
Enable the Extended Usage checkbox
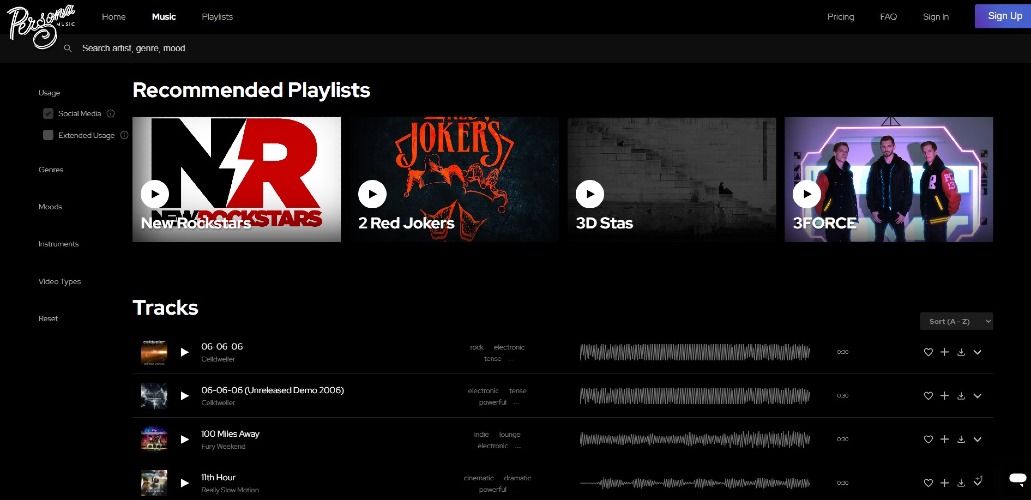click(x=48, y=135)
